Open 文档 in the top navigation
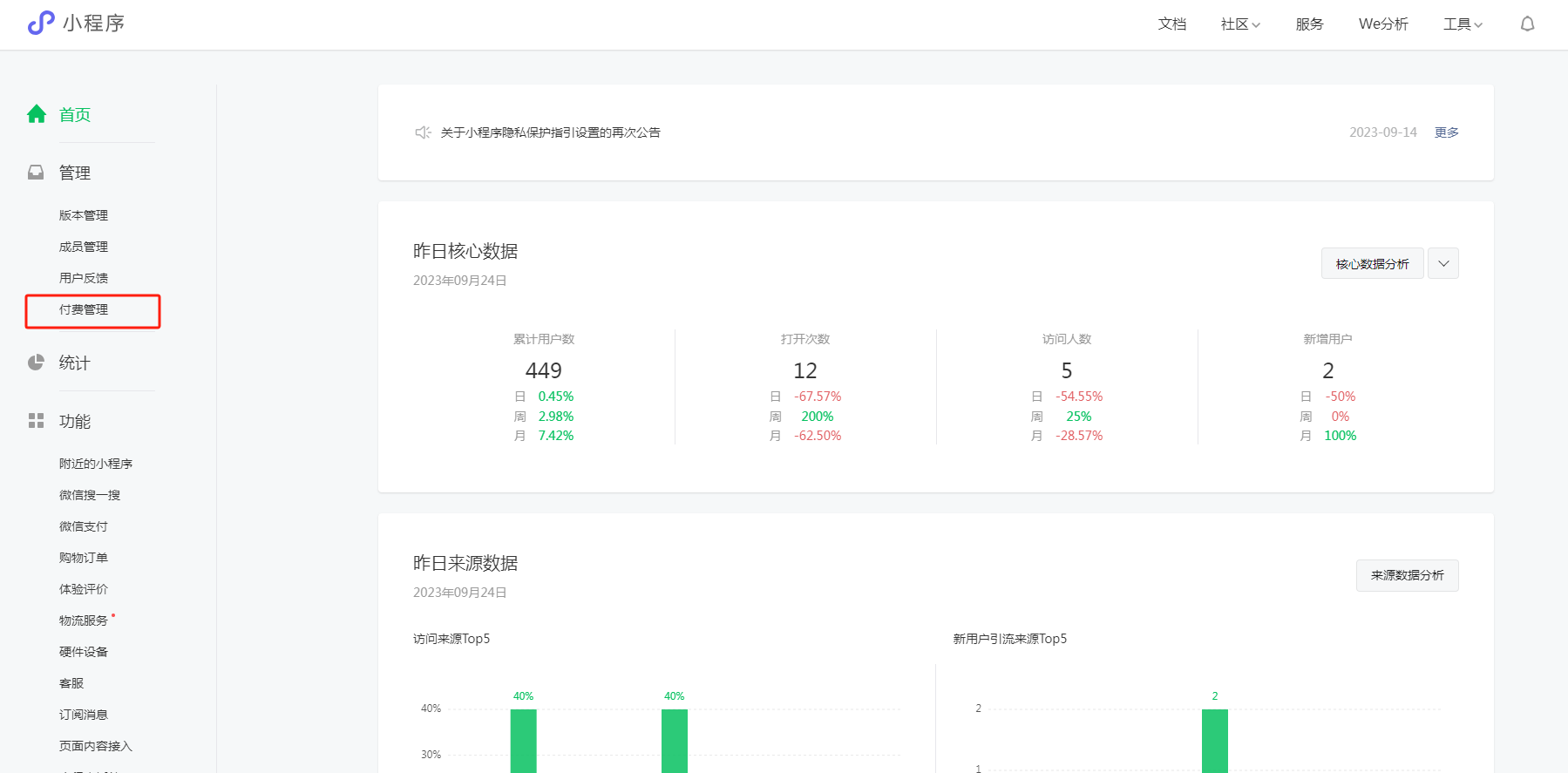1568x773 pixels. tap(1172, 24)
